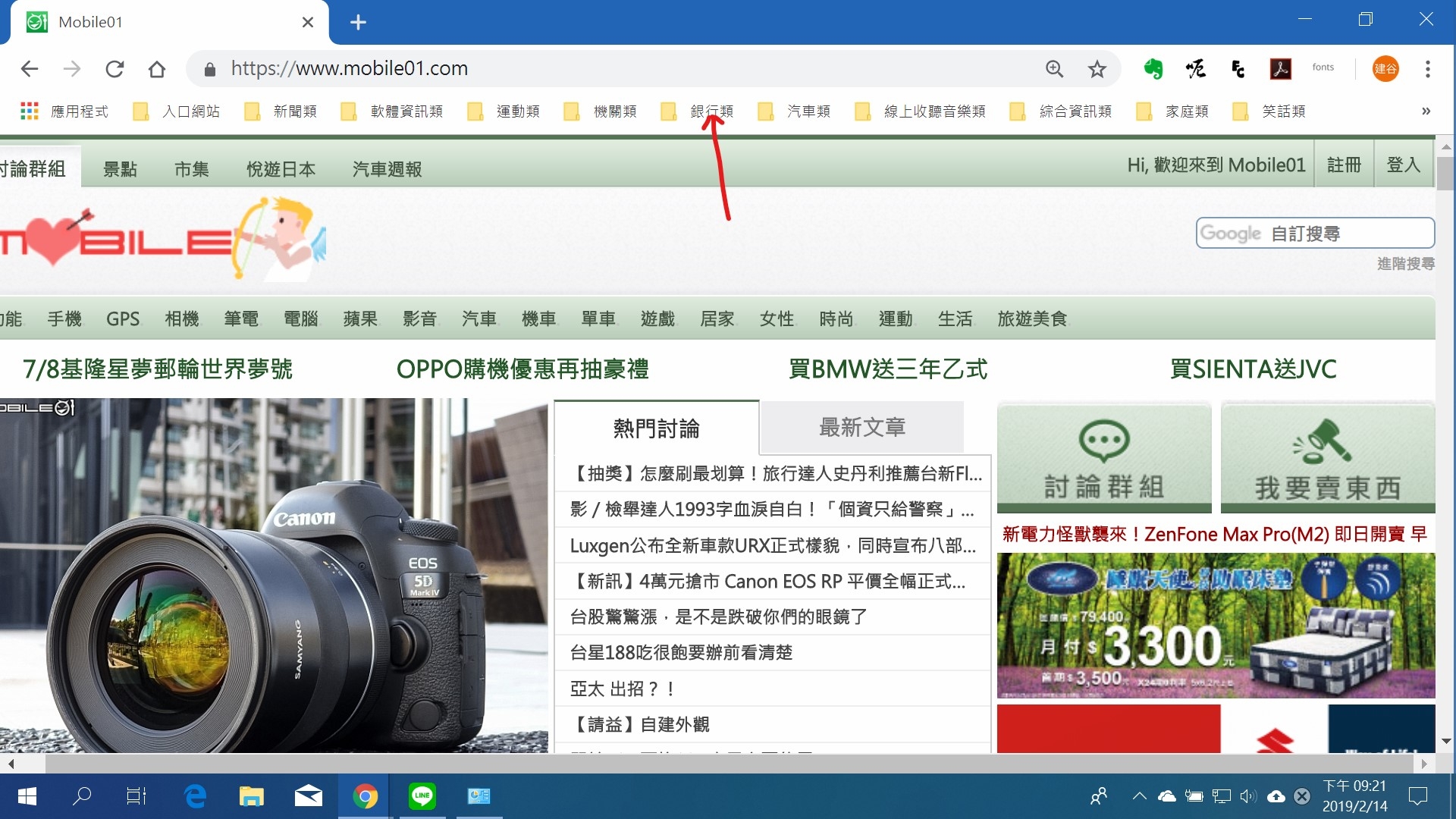The height and width of the screenshot is (819, 1456).
Task: Close the Mobile01 tab
Action: click(308, 22)
